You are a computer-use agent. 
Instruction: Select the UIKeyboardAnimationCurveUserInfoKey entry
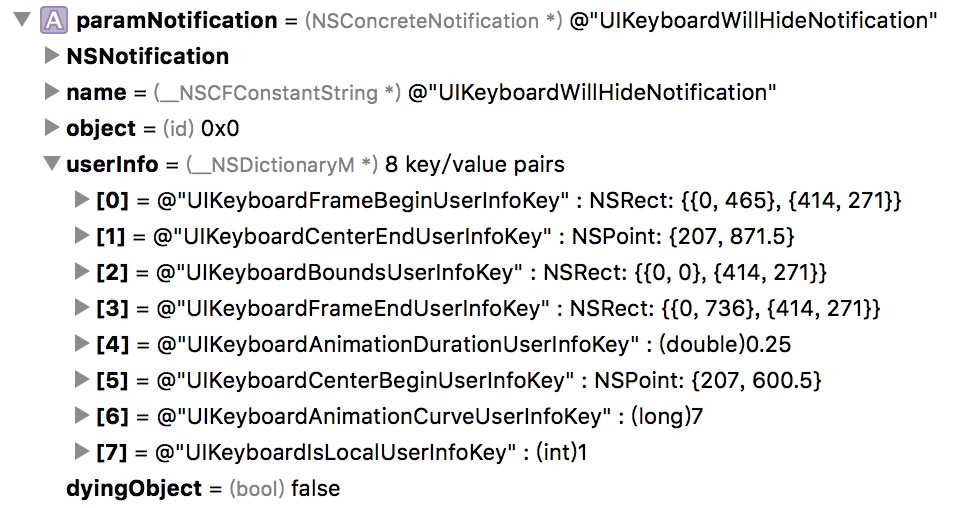[399, 416]
